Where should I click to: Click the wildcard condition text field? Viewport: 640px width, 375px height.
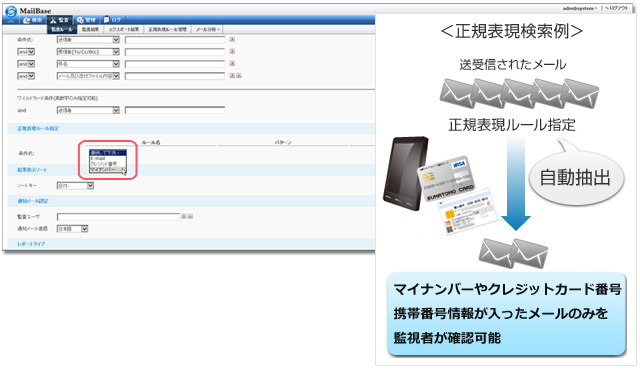coord(175,110)
